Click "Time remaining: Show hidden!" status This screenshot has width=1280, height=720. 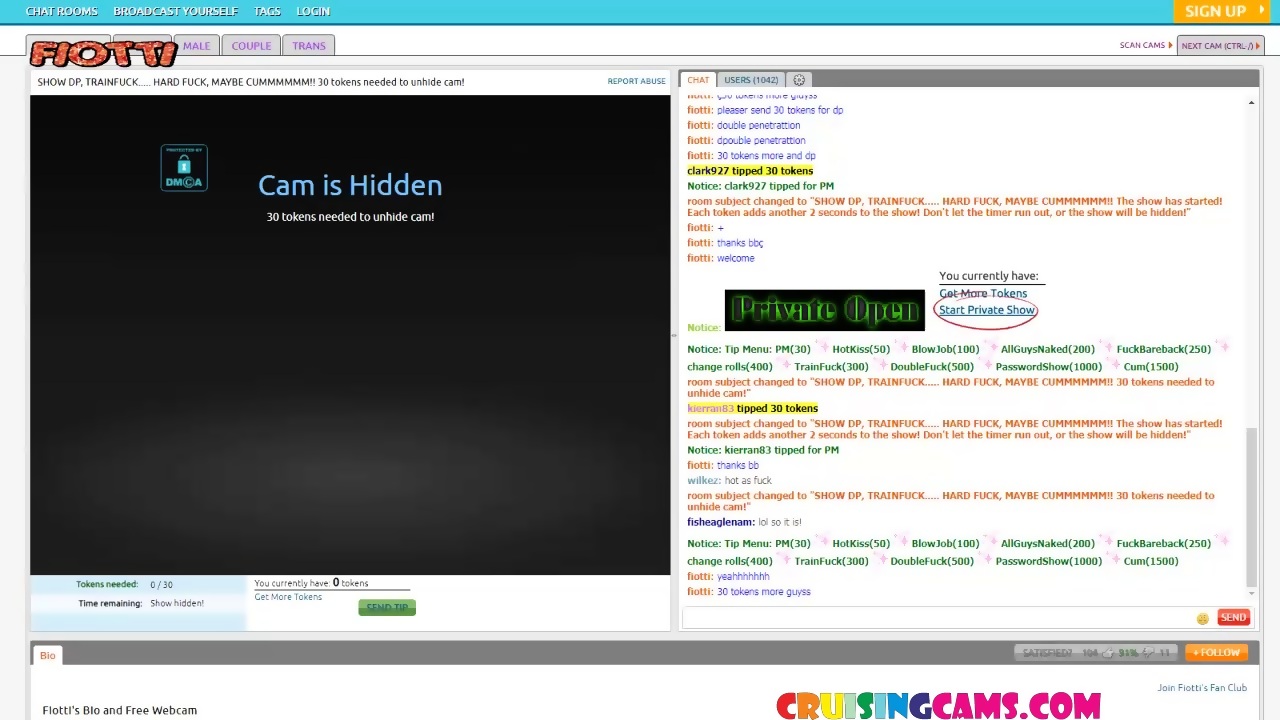tap(141, 603)
